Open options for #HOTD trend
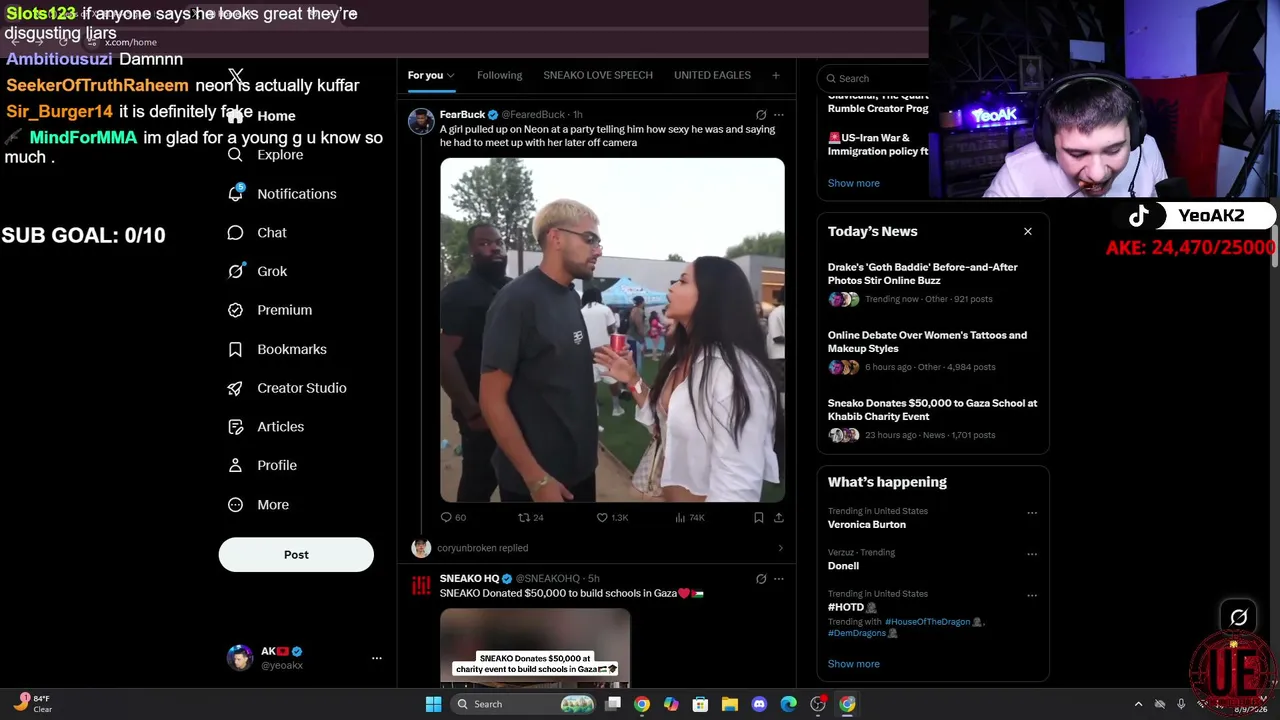 1032,595
